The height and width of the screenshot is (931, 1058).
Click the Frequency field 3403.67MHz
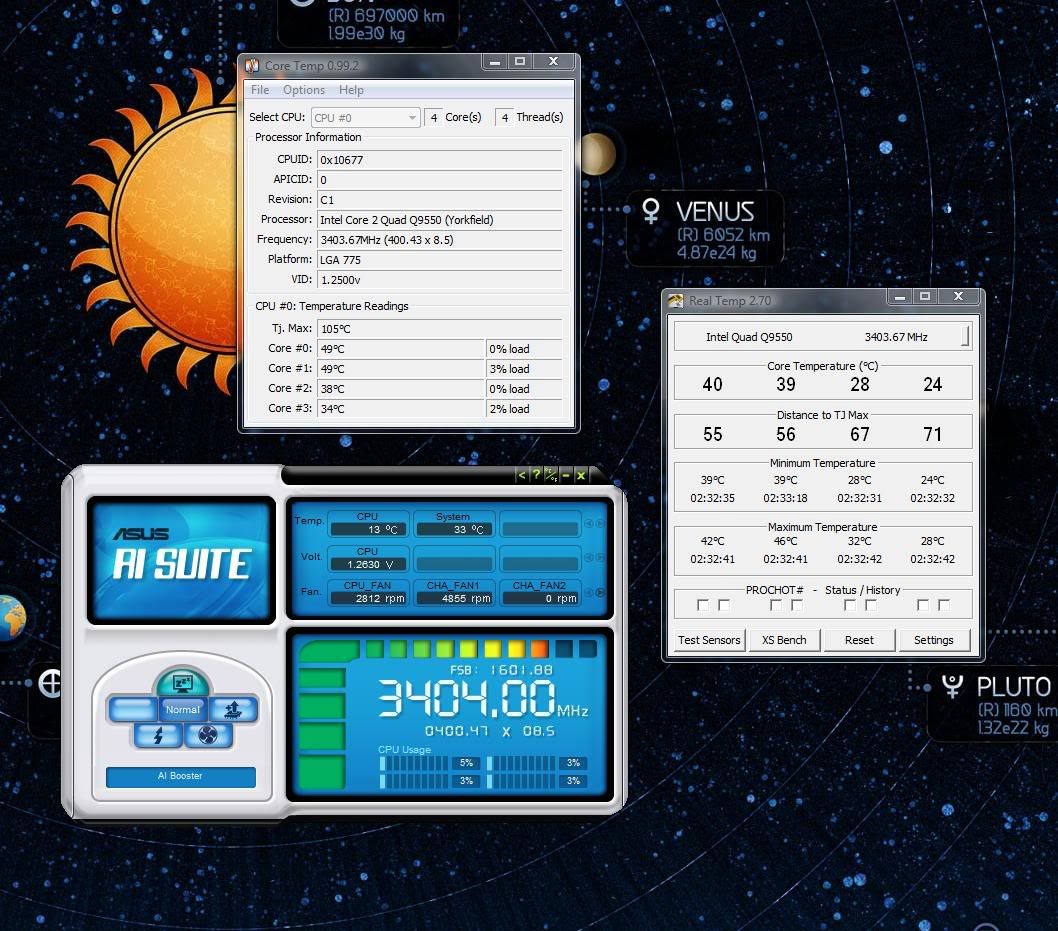click(439, 239)
